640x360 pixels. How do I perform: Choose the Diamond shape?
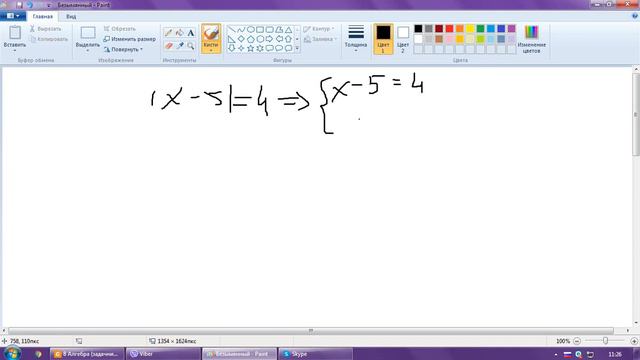[x=241, y=39]
